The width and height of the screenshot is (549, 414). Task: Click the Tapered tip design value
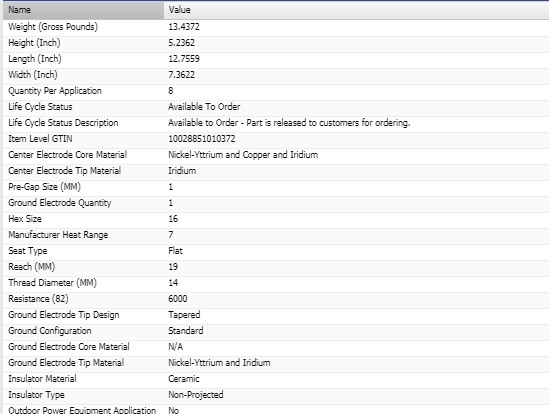tap(184, 315)
